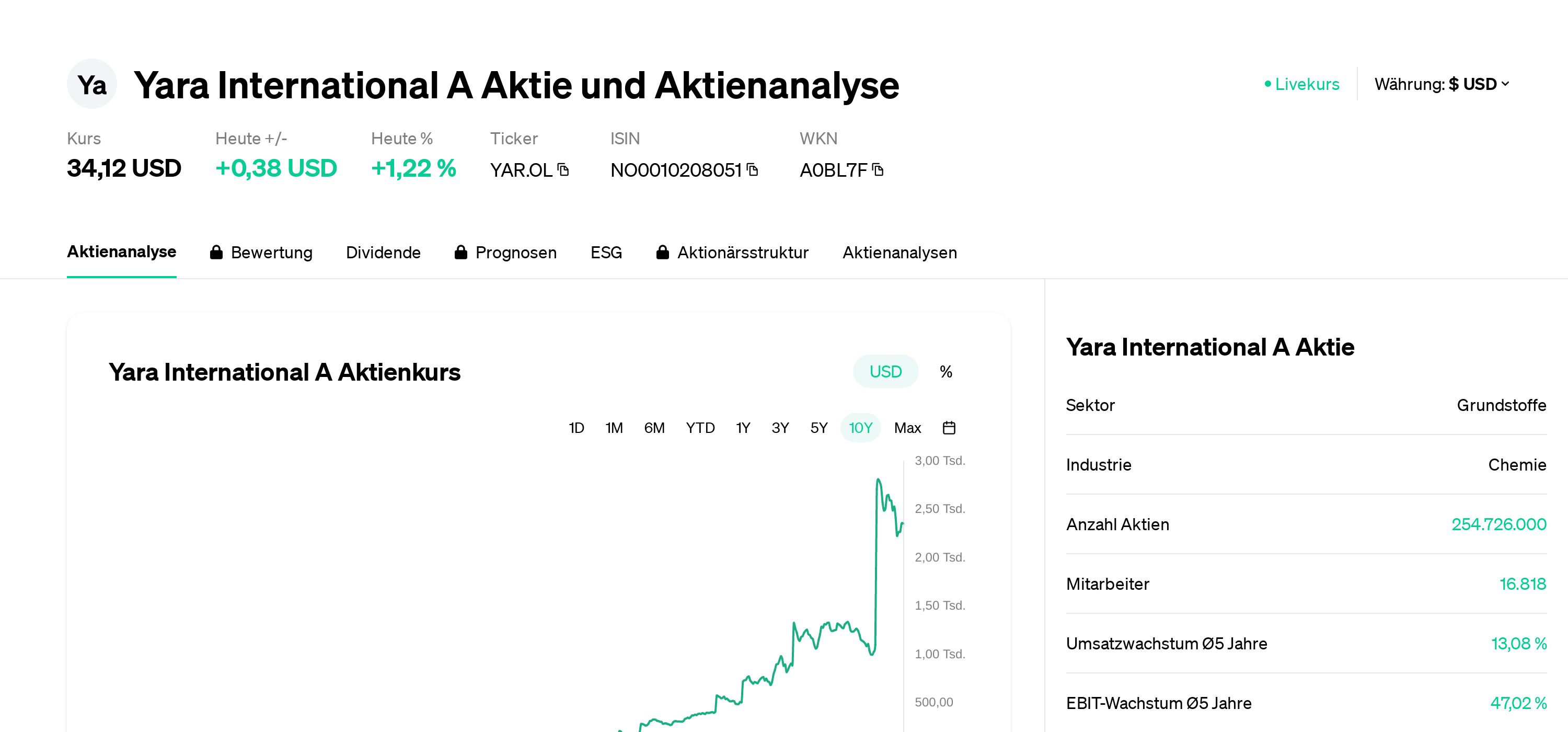This screenshot has height=732, width=1568.
Task: Switch chart display to percent
Action: [x=946, y=371]
